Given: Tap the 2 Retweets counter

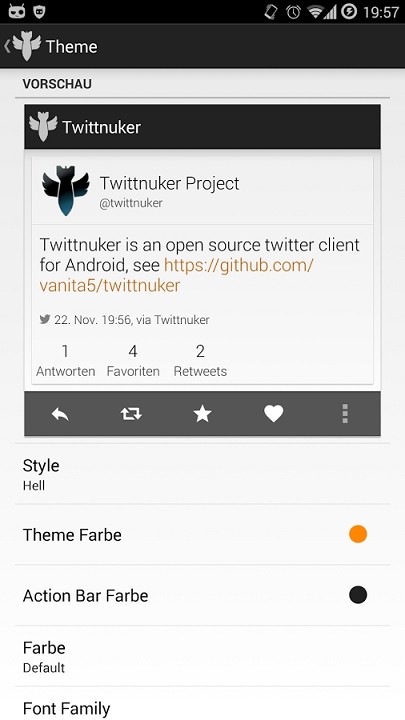Looking at the screenshot, I should 200,360.
